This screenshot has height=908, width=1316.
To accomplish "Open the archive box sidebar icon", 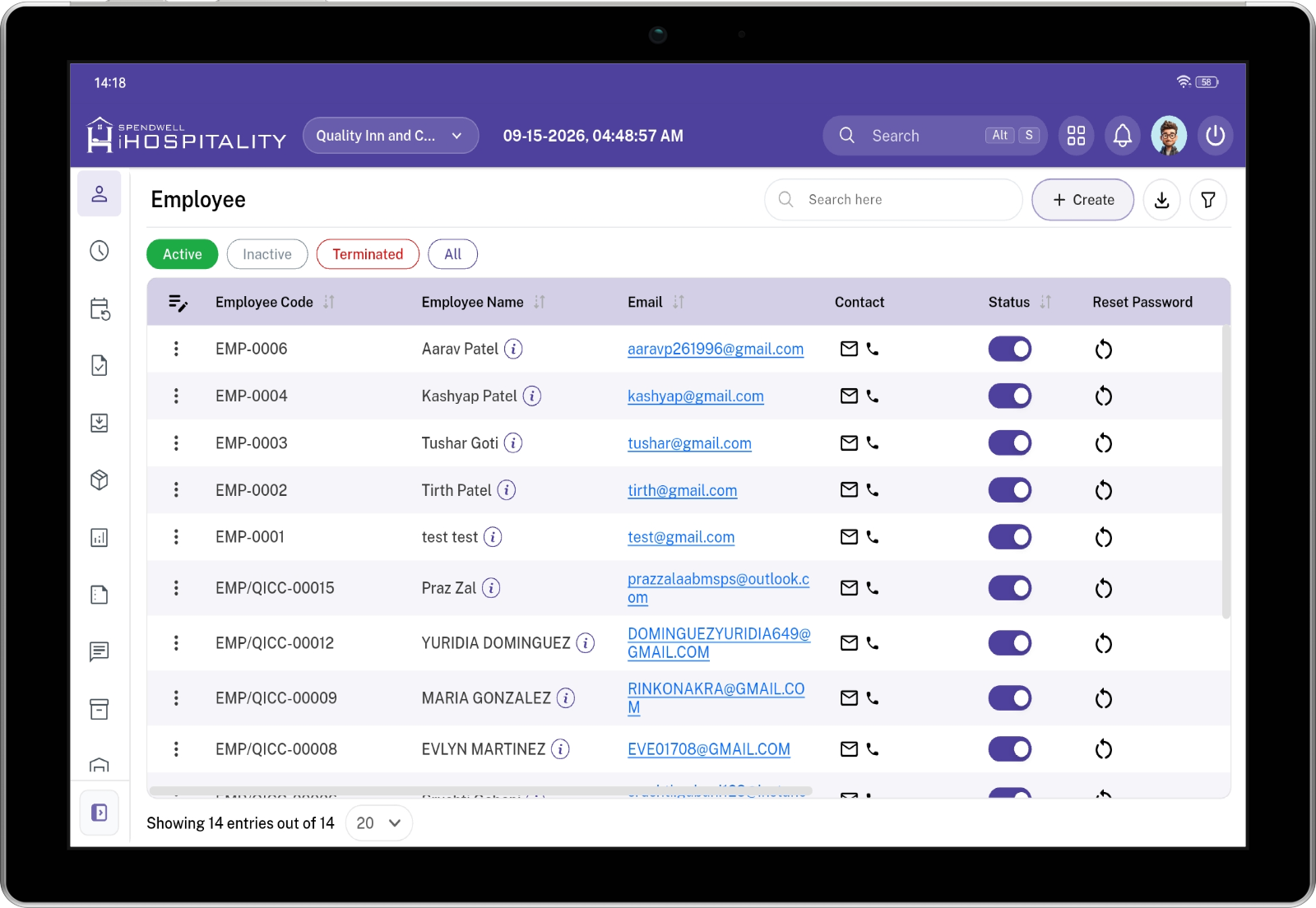I will [100, 709].
